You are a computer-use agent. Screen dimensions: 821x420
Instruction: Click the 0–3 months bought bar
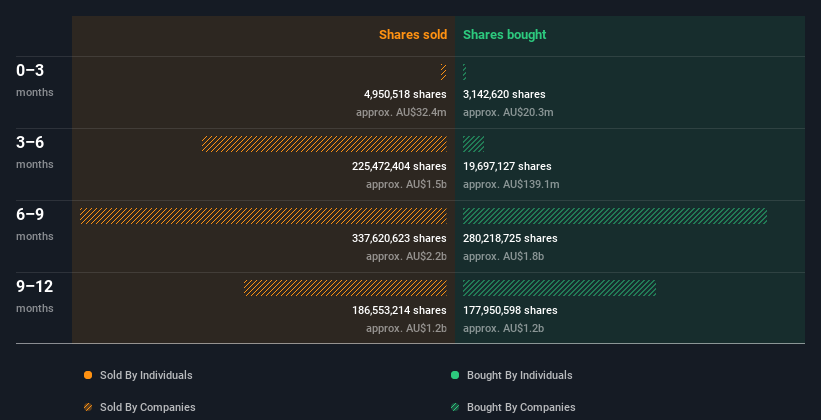coord(464,72)
